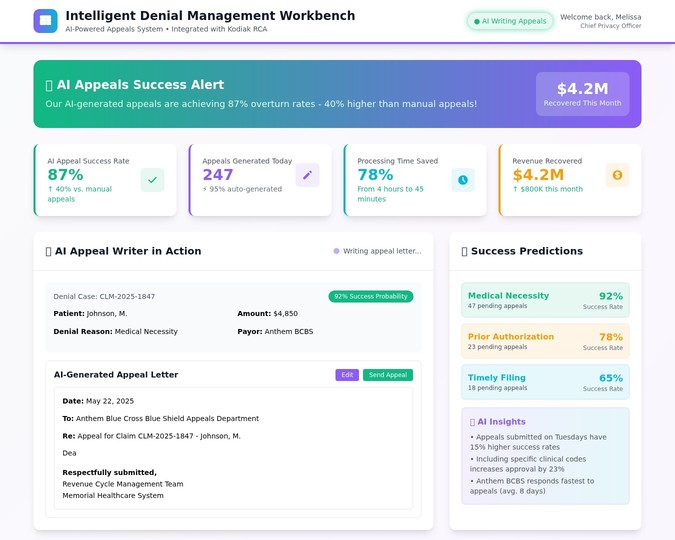Click the 'Date: May 22, 2025' line

[98, 401]
